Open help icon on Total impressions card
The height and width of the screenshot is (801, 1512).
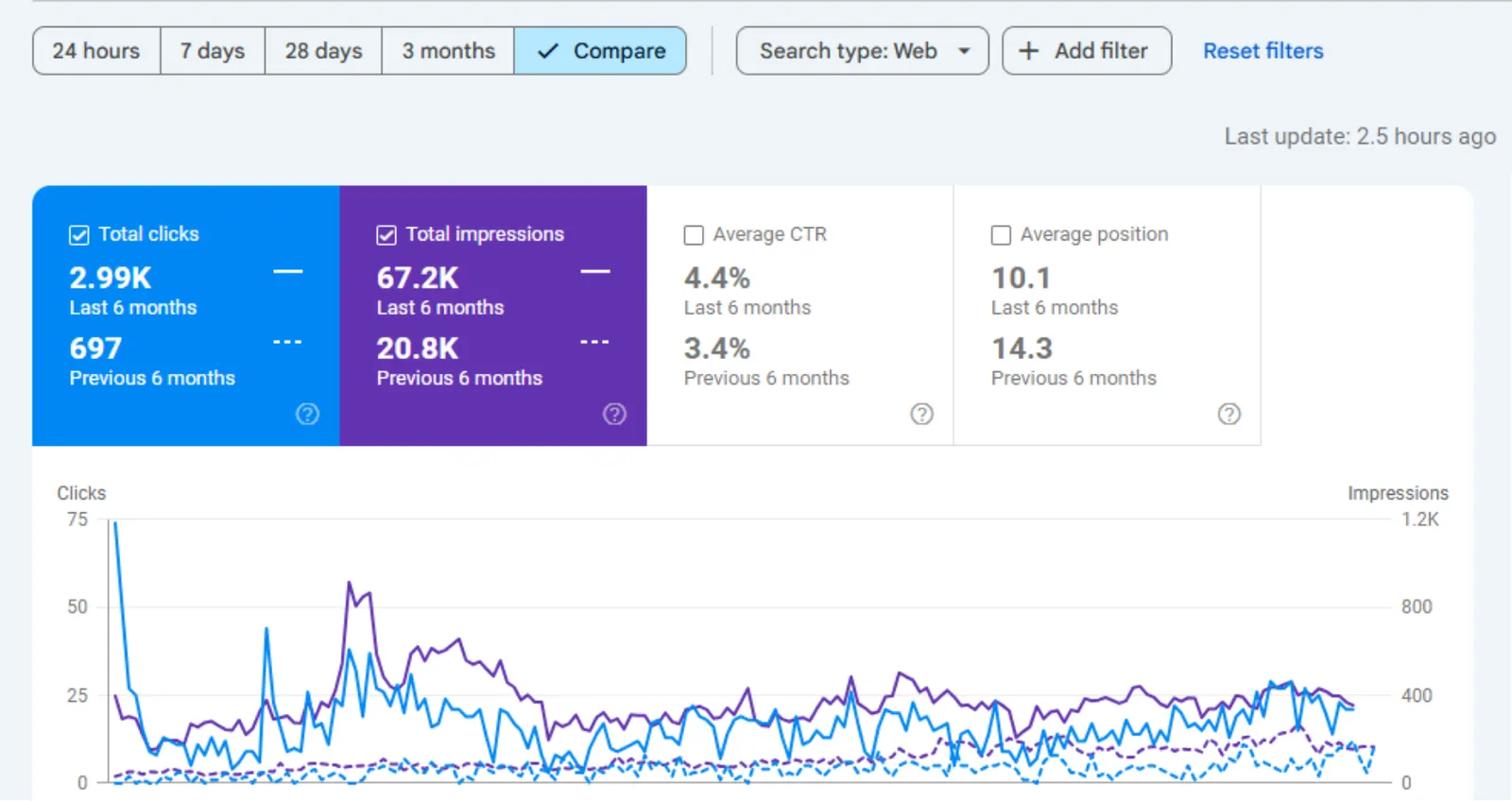tap(614, 414)
